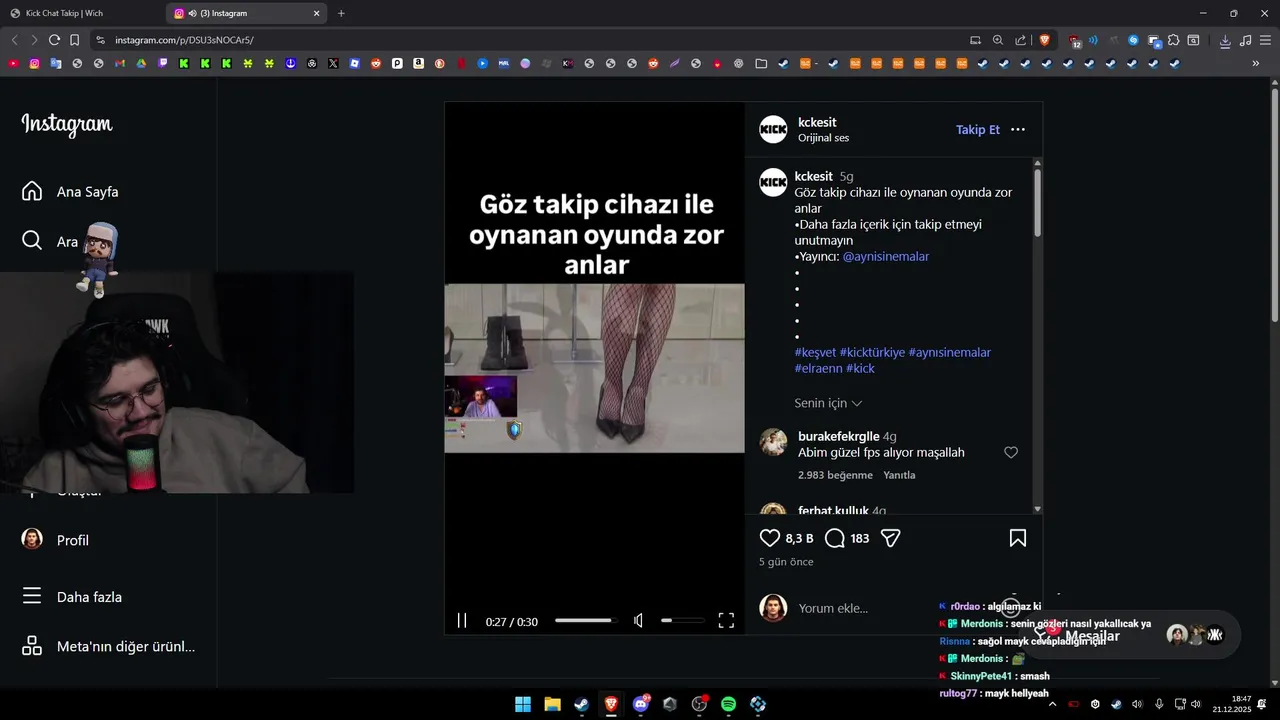Open the Daha fazla menu
1280x720 pixels.
pyautogui.click(x=72, y=597)
